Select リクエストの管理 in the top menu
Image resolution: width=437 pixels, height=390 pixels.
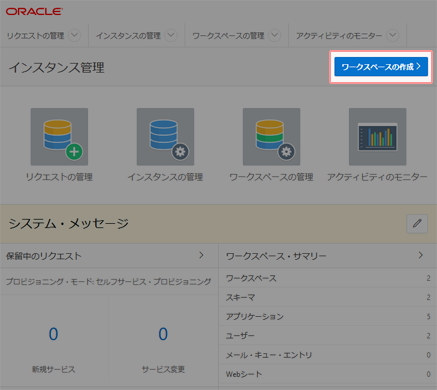click(35, 36)
